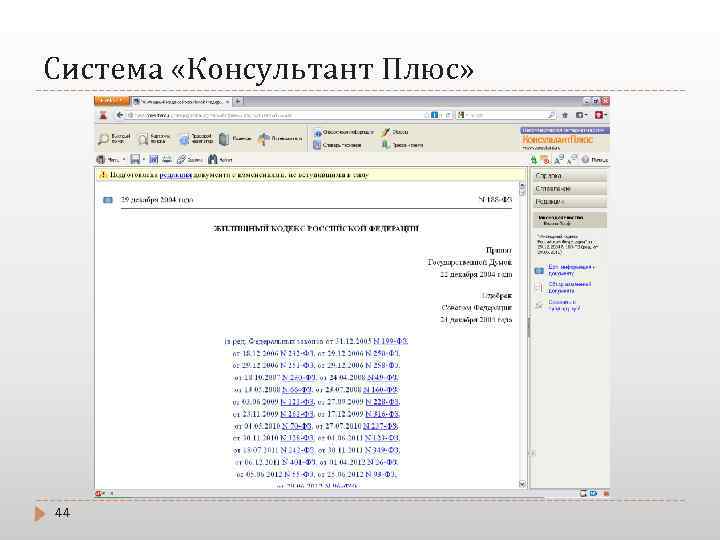Click the paperclip link icon
Image resolution: width=720 pixels, height=540 pixels.
181,159
